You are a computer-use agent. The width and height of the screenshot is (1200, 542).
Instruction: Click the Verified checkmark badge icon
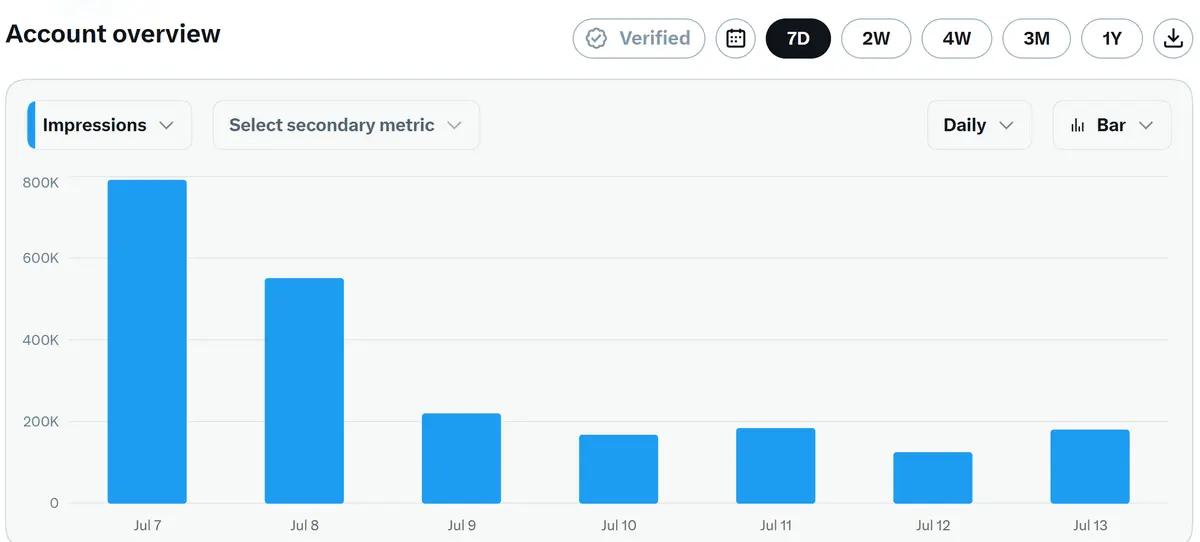[x=597, y=39]
